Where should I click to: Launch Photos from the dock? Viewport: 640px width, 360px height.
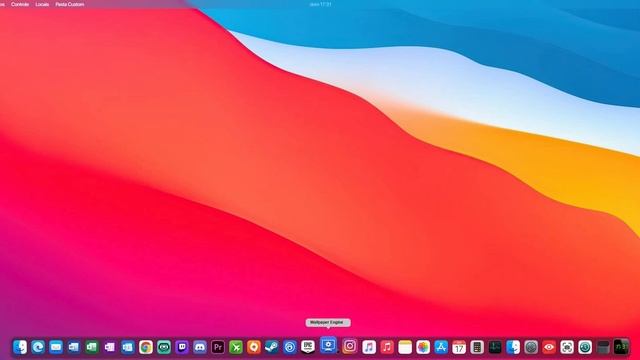click(x=423, y=347)
